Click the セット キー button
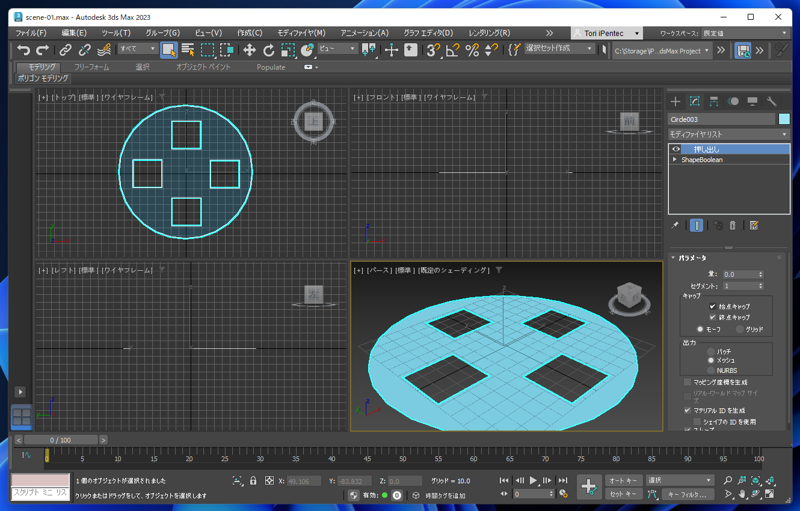Viewport: 800px width, 511px height. tap(623, 494)
